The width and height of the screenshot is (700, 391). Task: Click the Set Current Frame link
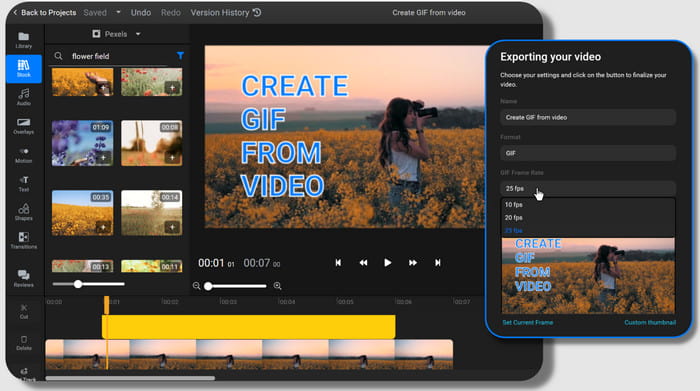[528, 322]
